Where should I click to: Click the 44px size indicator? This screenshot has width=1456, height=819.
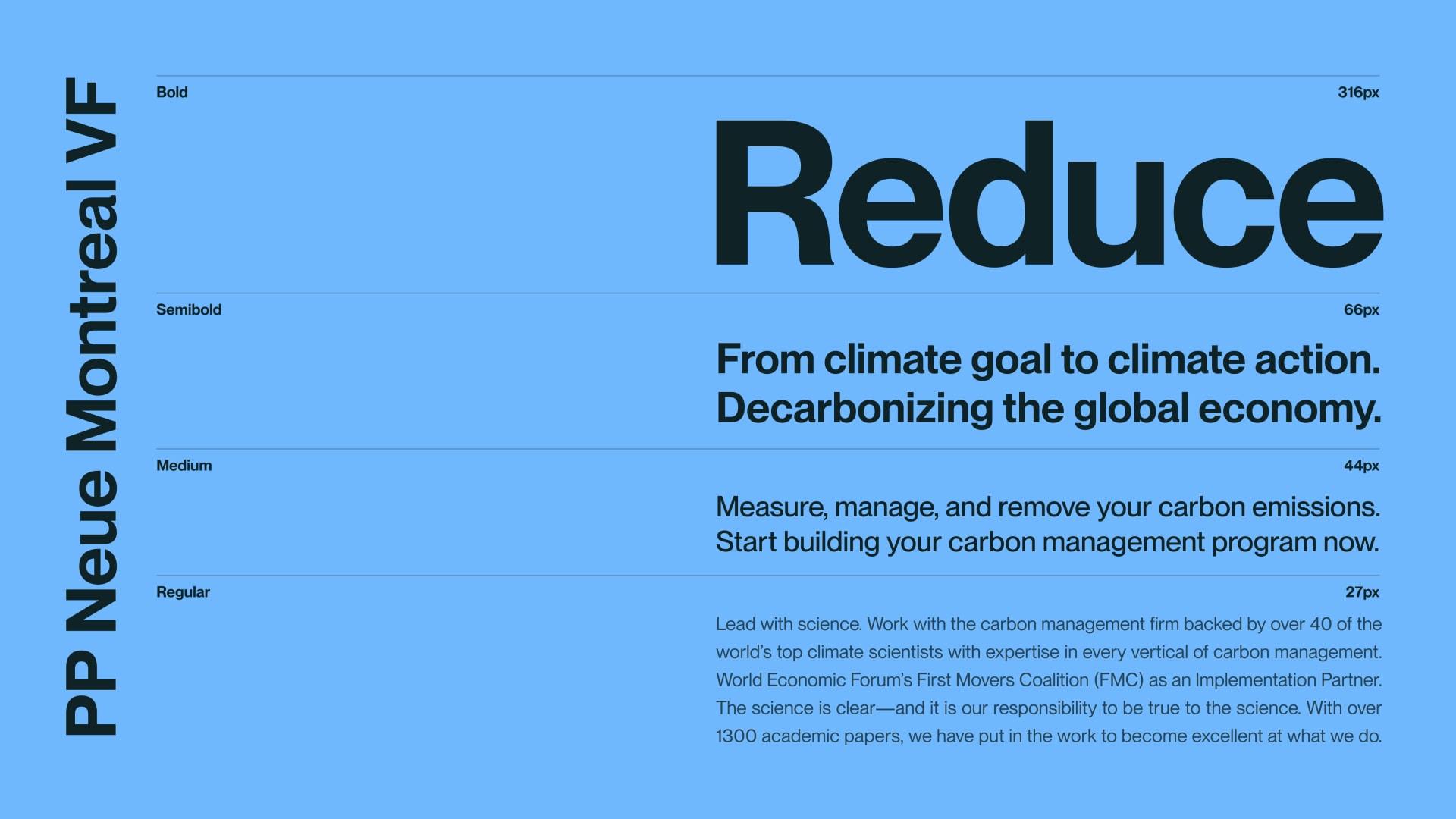(1363, 464)
